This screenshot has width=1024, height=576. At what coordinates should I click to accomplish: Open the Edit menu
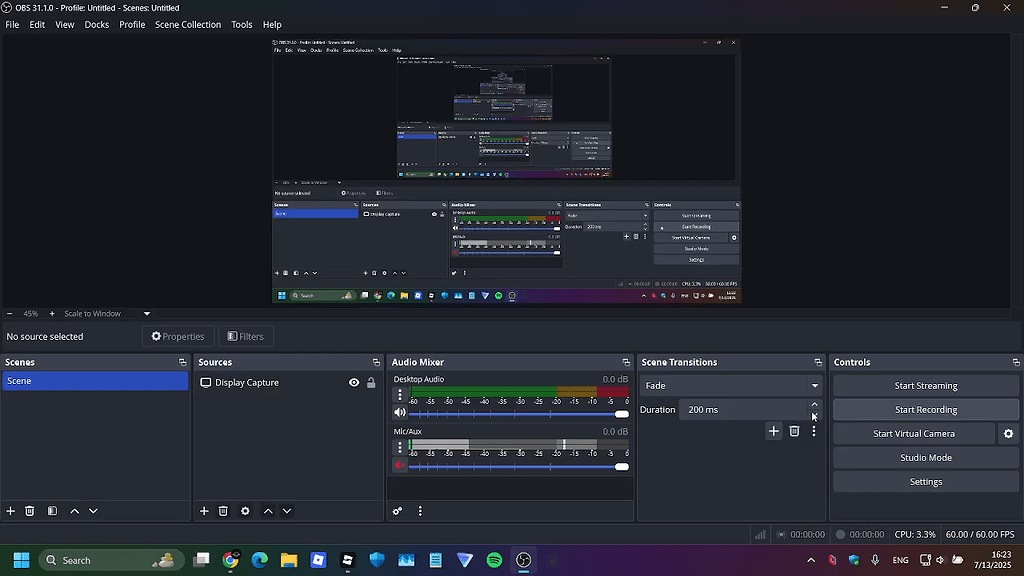point(37,25)
